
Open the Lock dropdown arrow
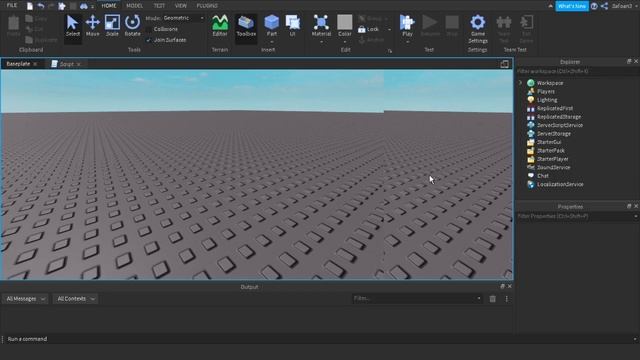[389, 29]
